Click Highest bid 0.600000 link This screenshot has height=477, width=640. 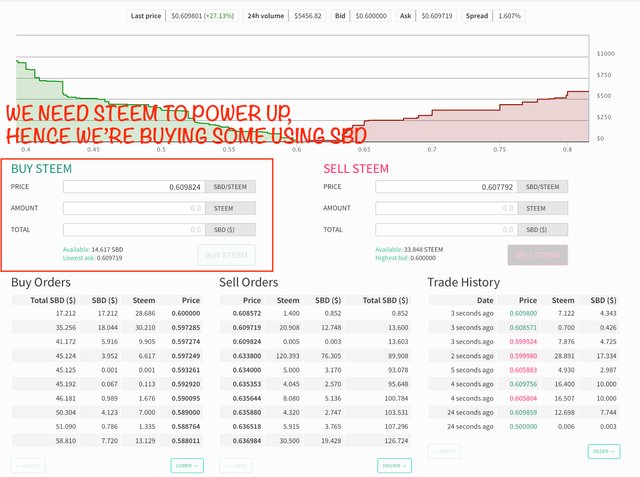(406, 258)
